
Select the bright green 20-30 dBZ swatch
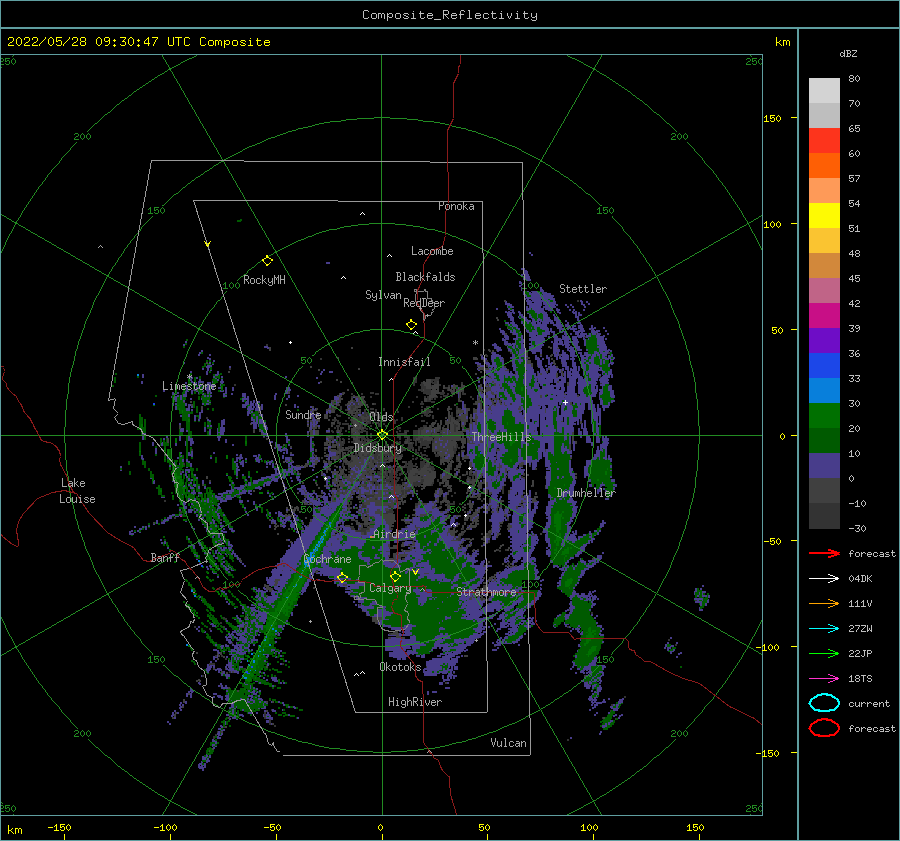point(824,415)
